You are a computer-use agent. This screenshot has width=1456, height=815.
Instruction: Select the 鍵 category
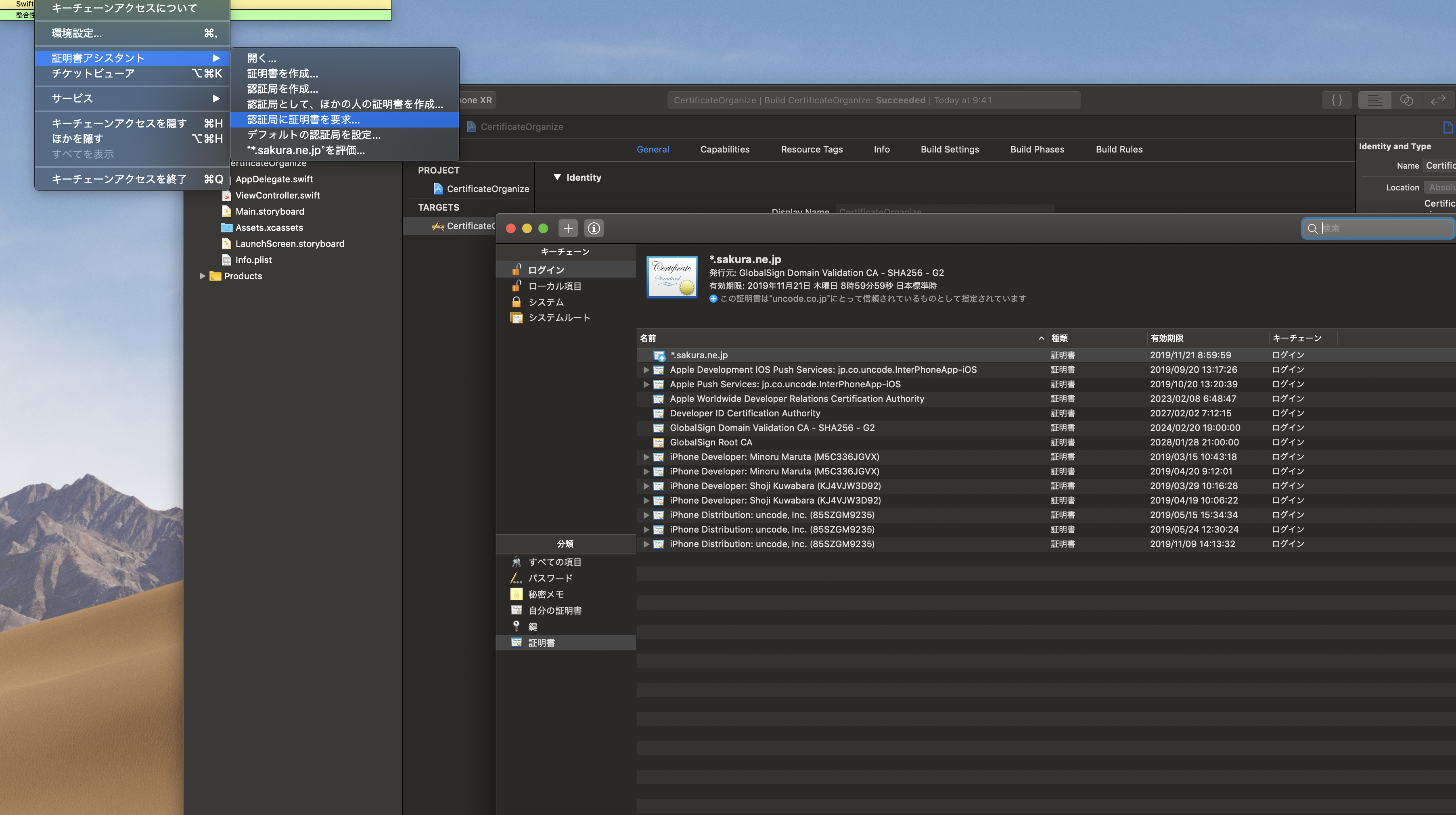566,626
